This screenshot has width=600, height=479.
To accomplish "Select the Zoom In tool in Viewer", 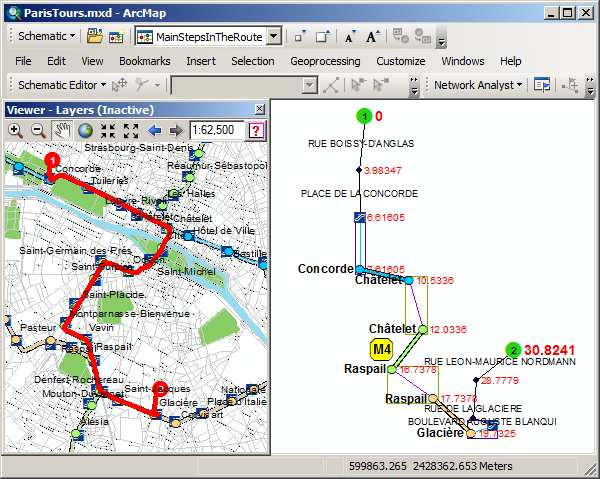I will 15,131.
